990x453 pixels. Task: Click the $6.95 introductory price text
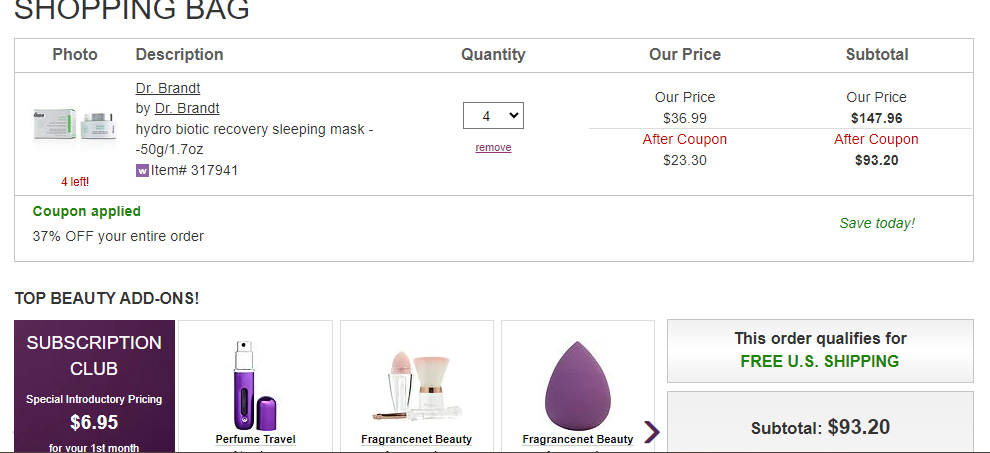click(94, 422)
